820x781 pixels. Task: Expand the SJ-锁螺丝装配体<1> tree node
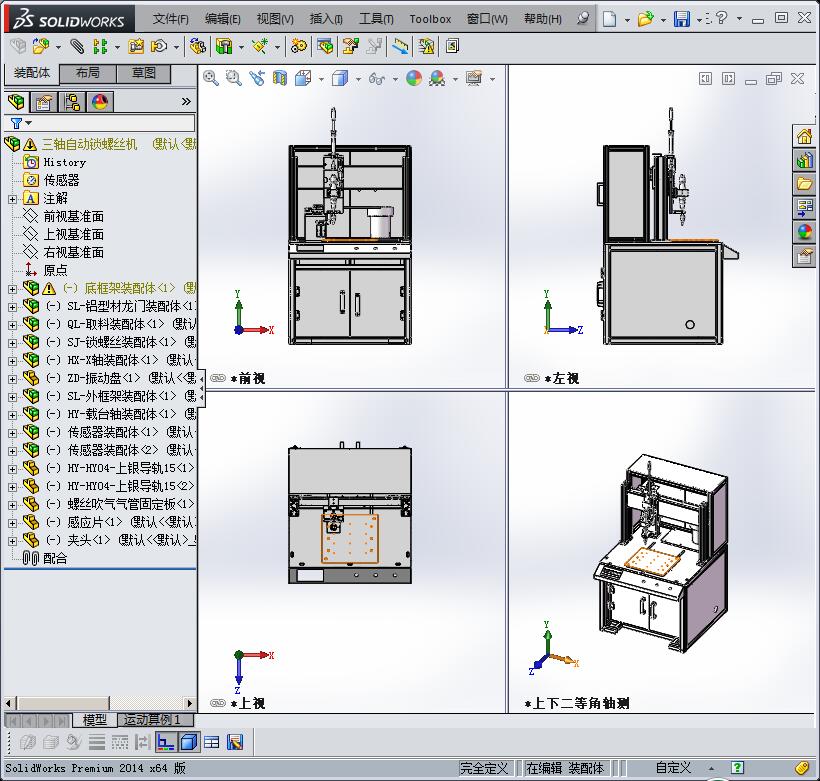click(x=13, y=343)
